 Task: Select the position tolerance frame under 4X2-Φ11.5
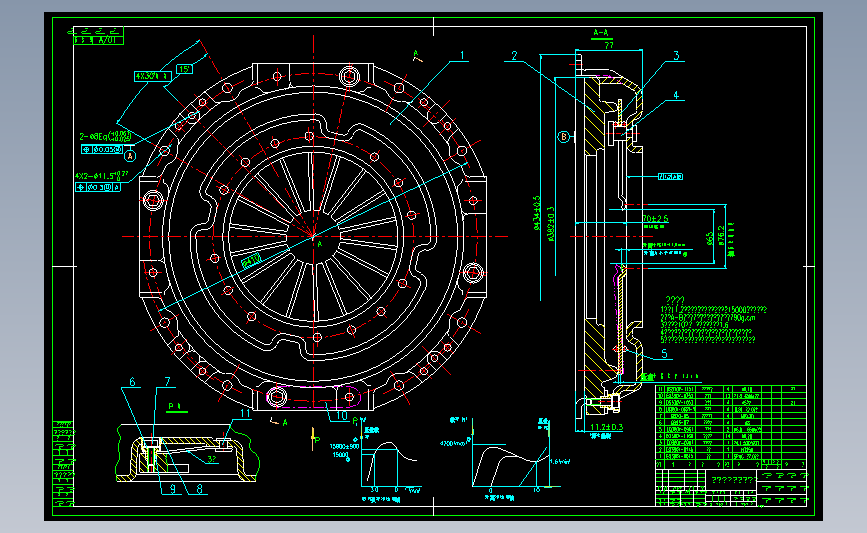point(98,187)
